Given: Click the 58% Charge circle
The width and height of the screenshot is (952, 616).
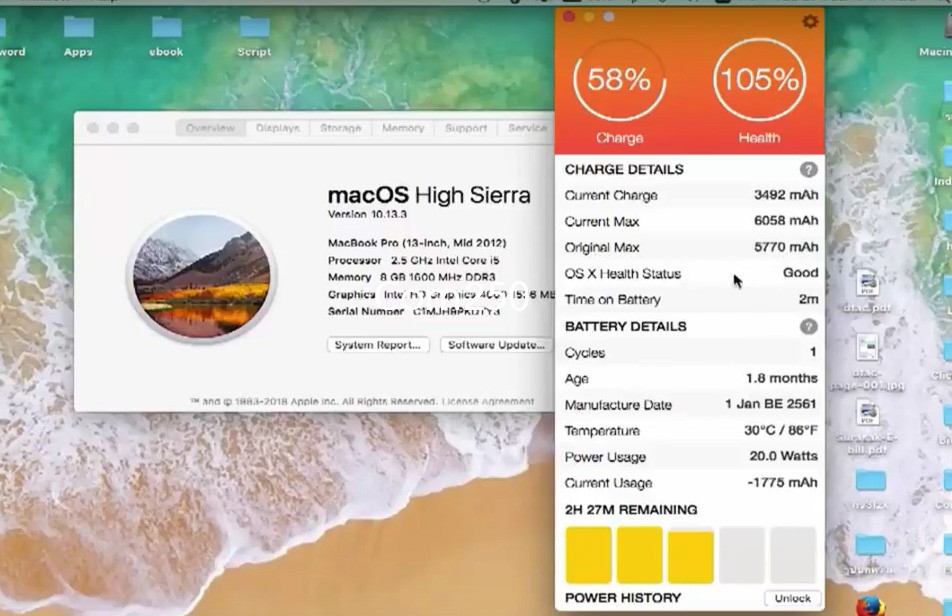Looking at the screenshot, I should (619, 80).
